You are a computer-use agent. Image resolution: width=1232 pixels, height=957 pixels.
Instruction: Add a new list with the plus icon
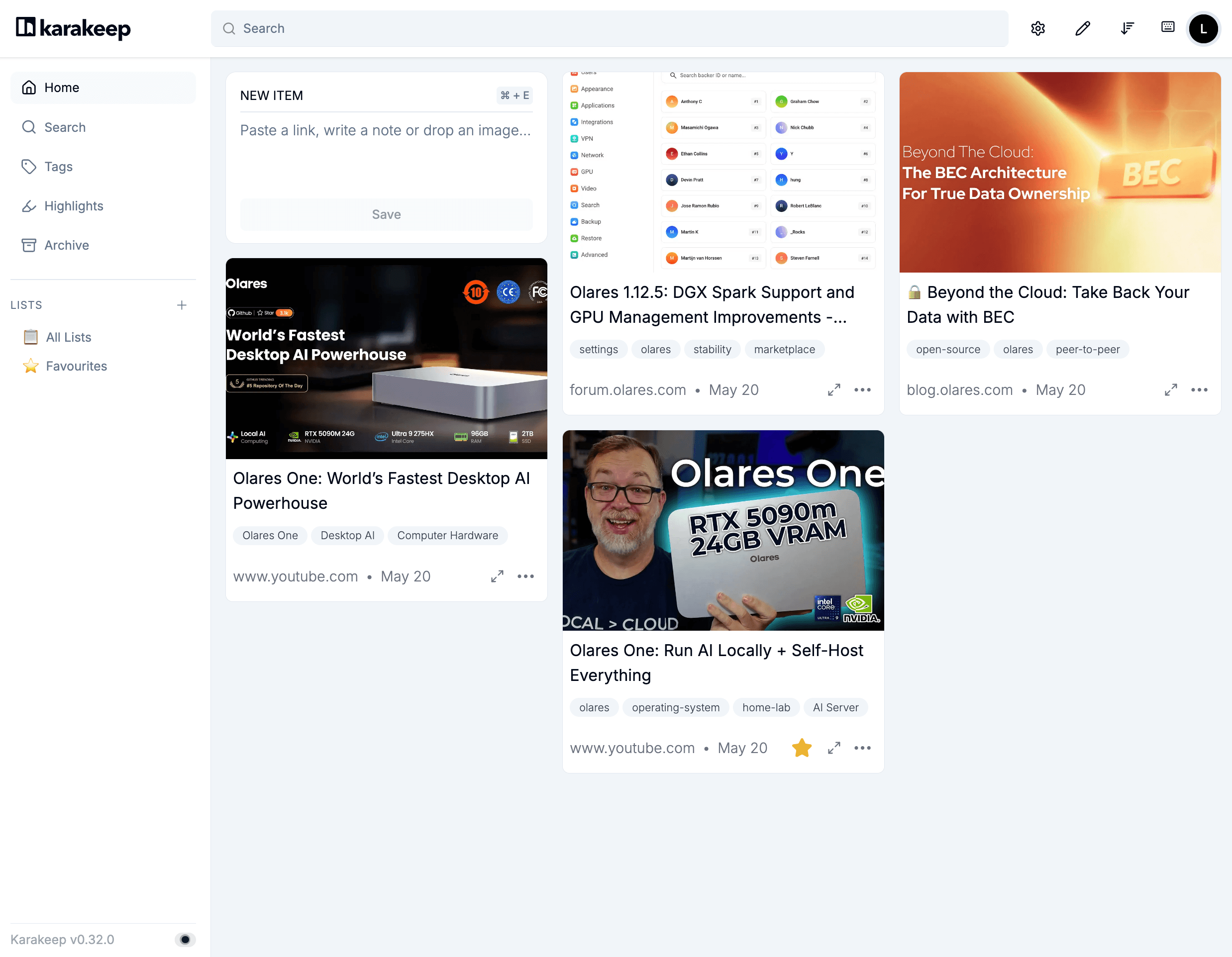pyautogui.click(x=182, y=305)
